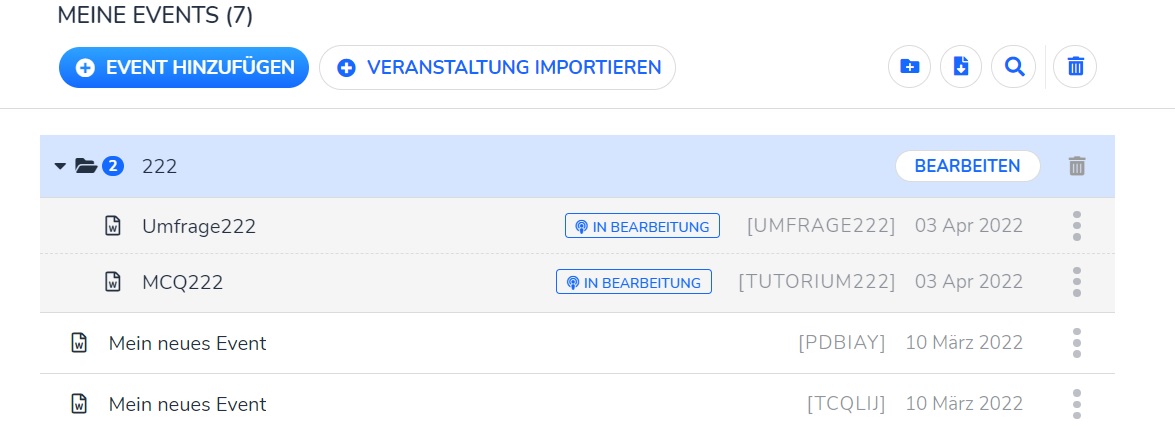Open three-dot menu for Umfrage222
Screen dimensions: 1175x432
tap(1076, 226)
